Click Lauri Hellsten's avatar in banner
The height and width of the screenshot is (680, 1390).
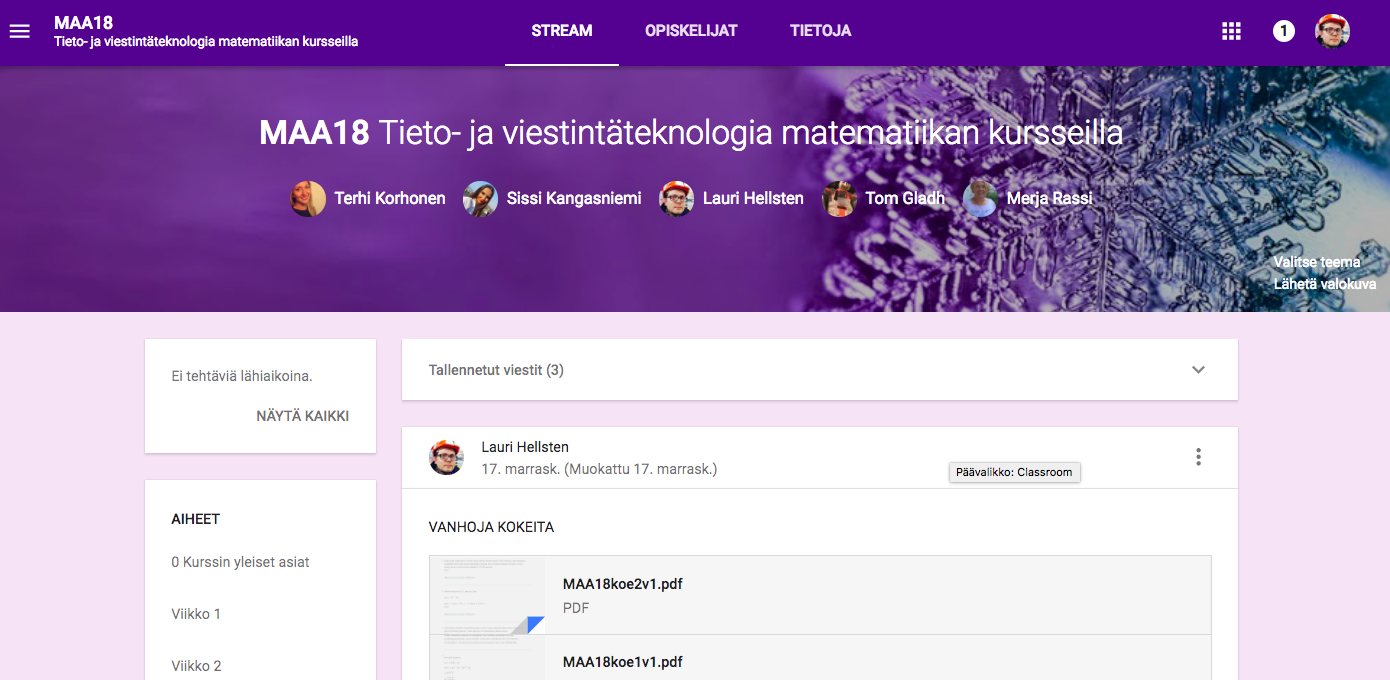(677, 199)
